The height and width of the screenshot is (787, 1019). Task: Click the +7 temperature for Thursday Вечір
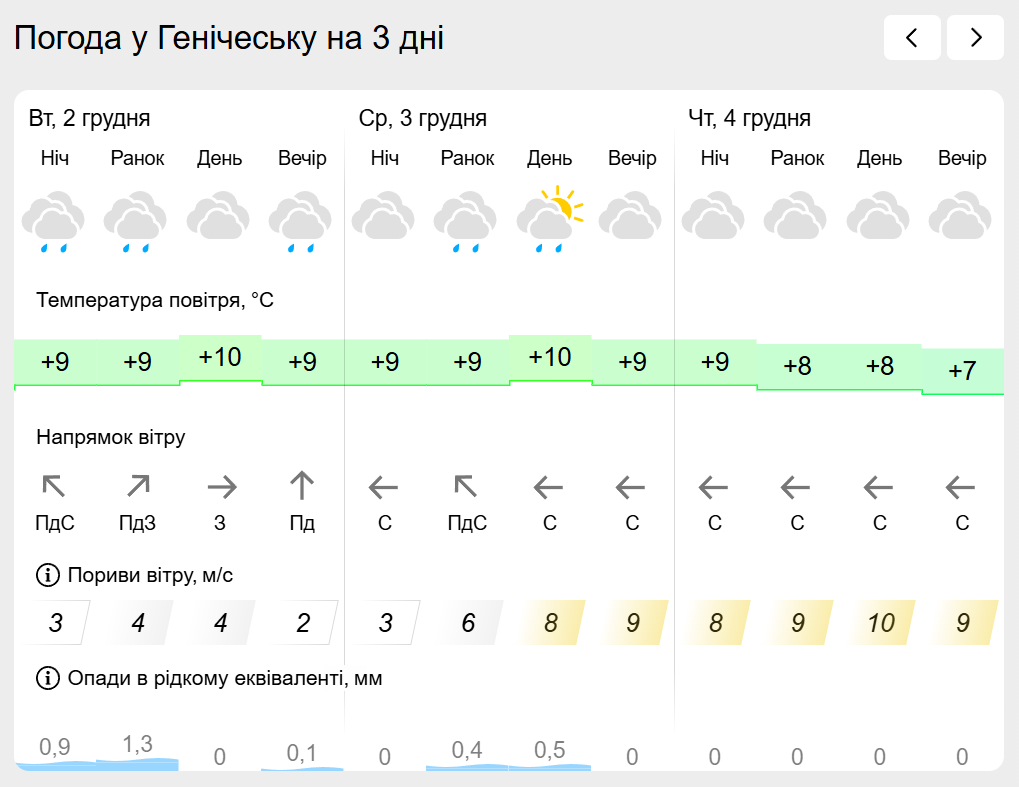pyautogui.click(x=962, y=371)
